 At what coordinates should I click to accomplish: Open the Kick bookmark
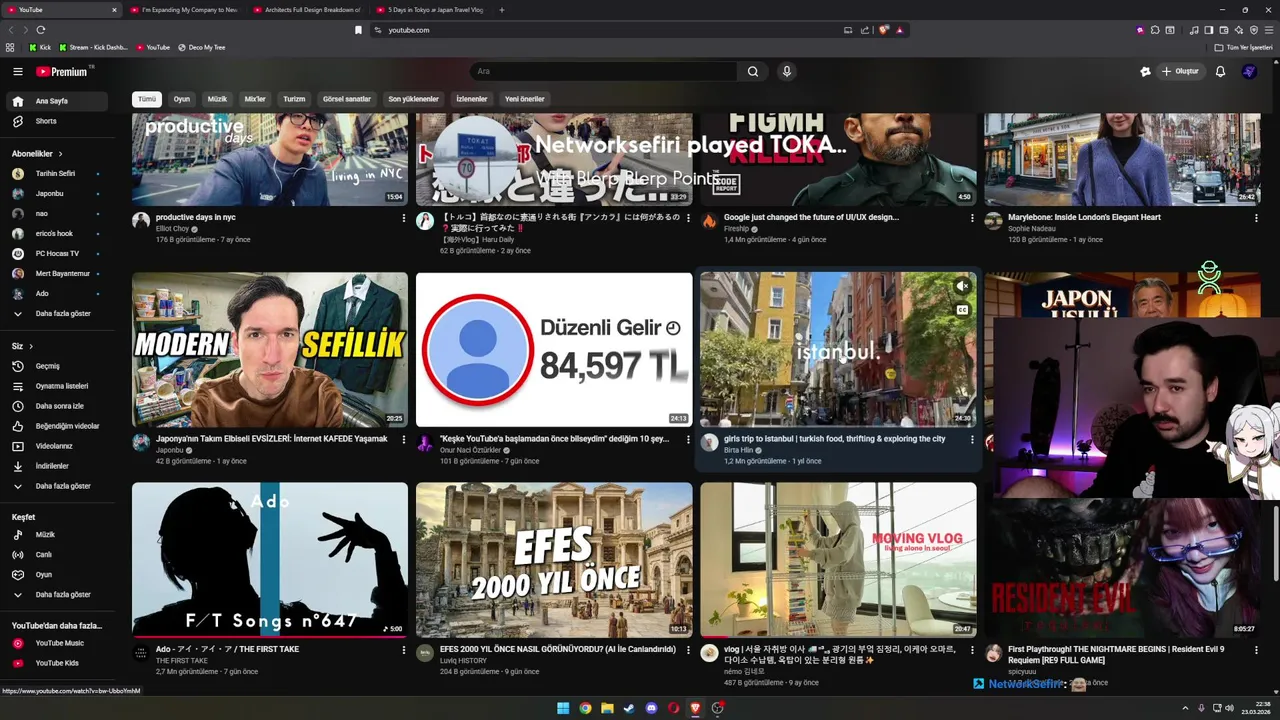pos(40,47)
